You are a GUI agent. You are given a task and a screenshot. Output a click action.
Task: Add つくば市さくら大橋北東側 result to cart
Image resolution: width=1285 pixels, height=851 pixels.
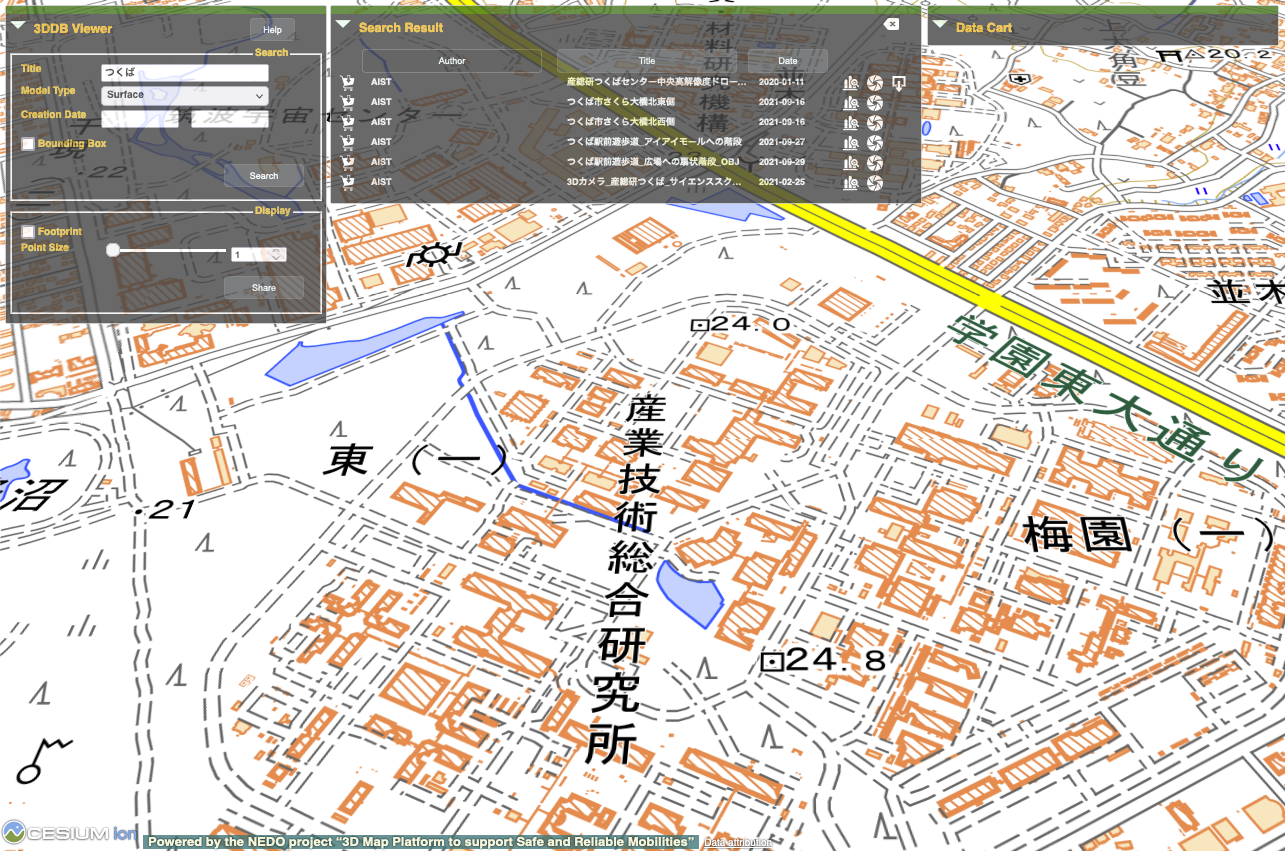348,102
